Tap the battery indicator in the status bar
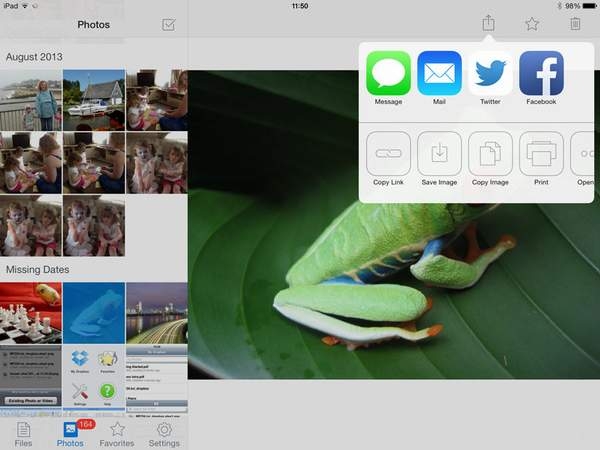 coord(589,6)
